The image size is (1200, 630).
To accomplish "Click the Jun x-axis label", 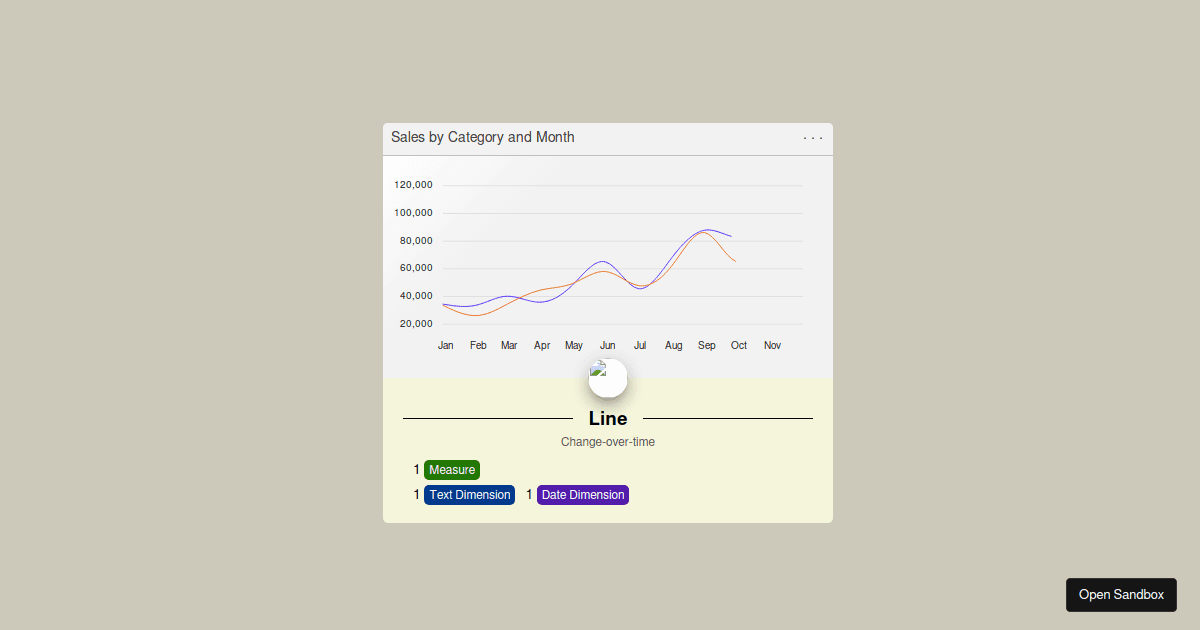I will point(607,345).
